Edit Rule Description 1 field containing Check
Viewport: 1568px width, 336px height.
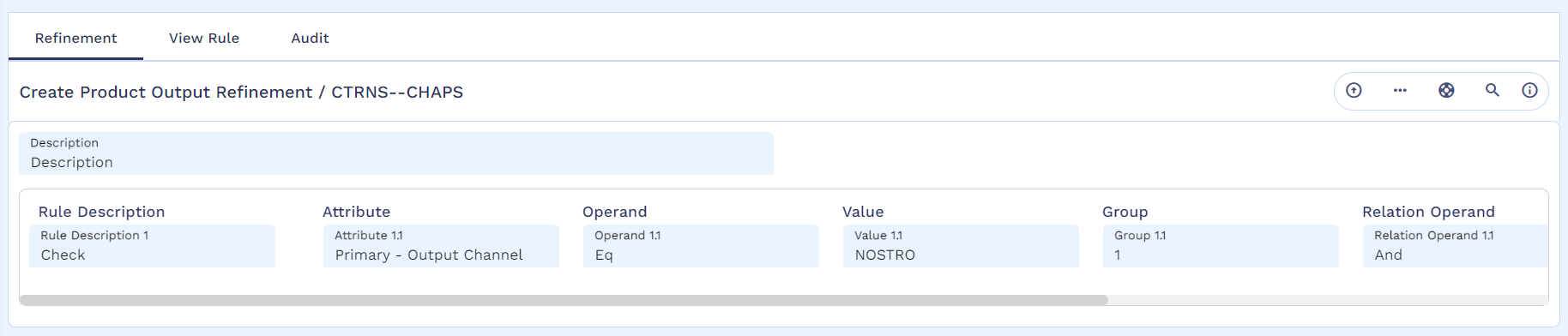(153, 246)
